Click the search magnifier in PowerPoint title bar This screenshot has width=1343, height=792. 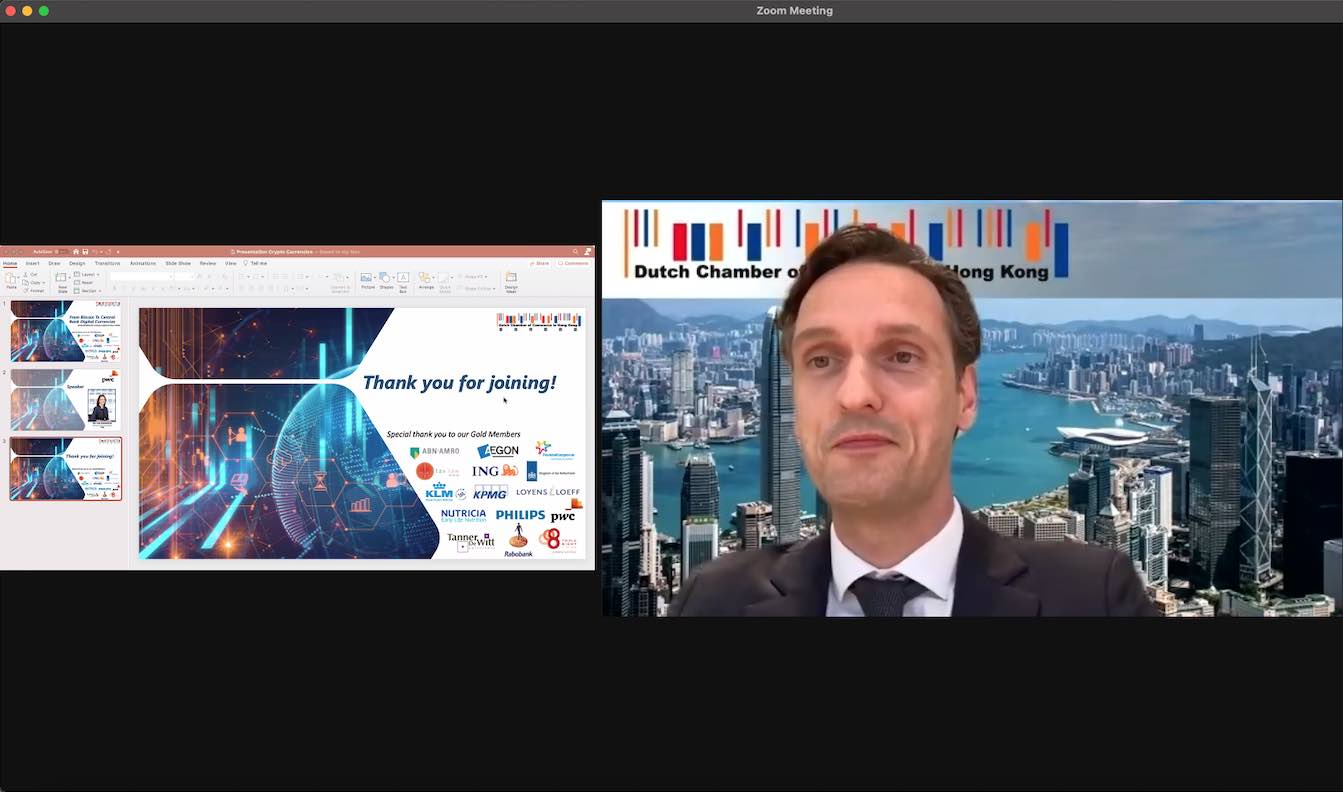575,252
